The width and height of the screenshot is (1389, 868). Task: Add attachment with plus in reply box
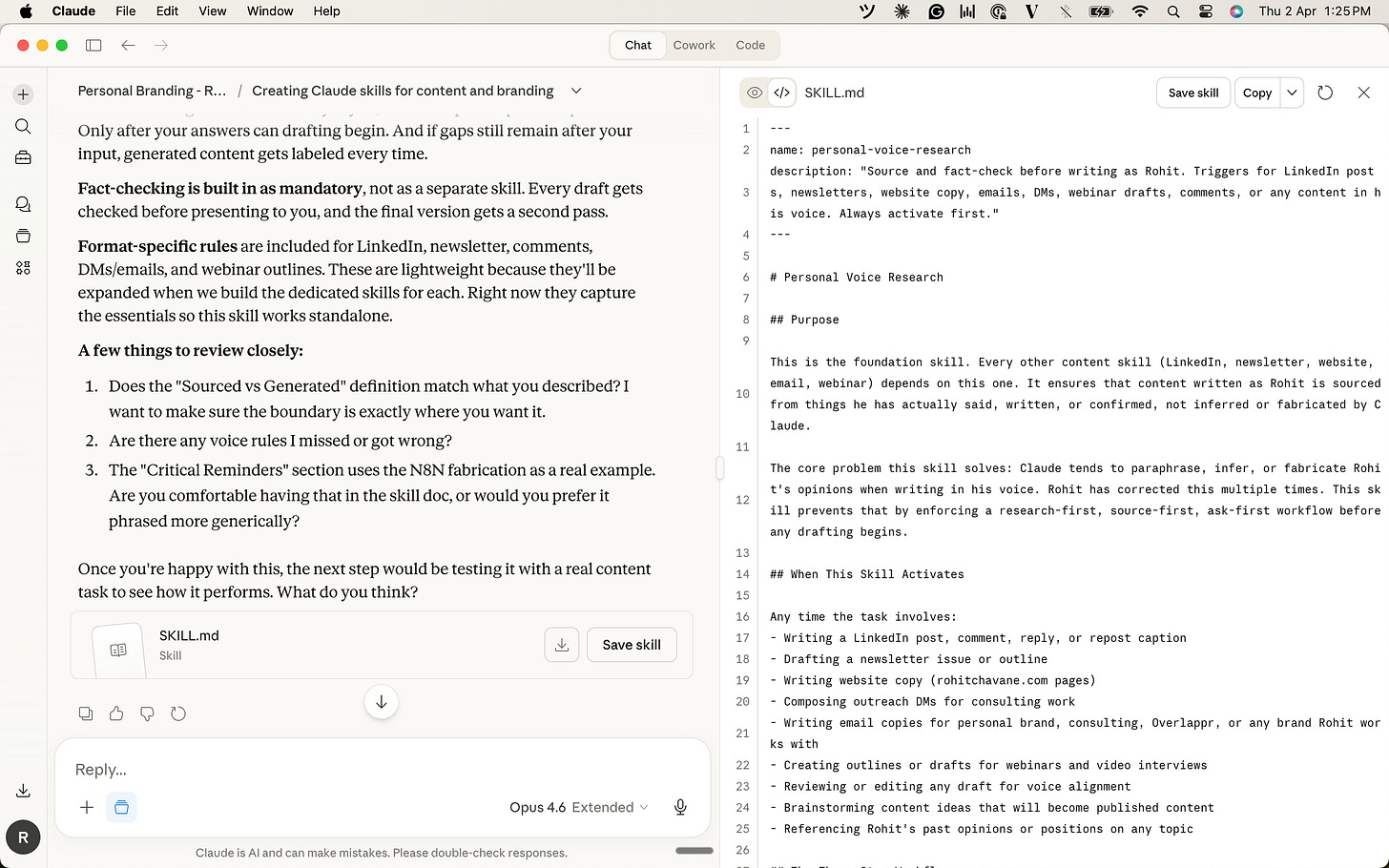pyautogui.click(x=87, y=807)
